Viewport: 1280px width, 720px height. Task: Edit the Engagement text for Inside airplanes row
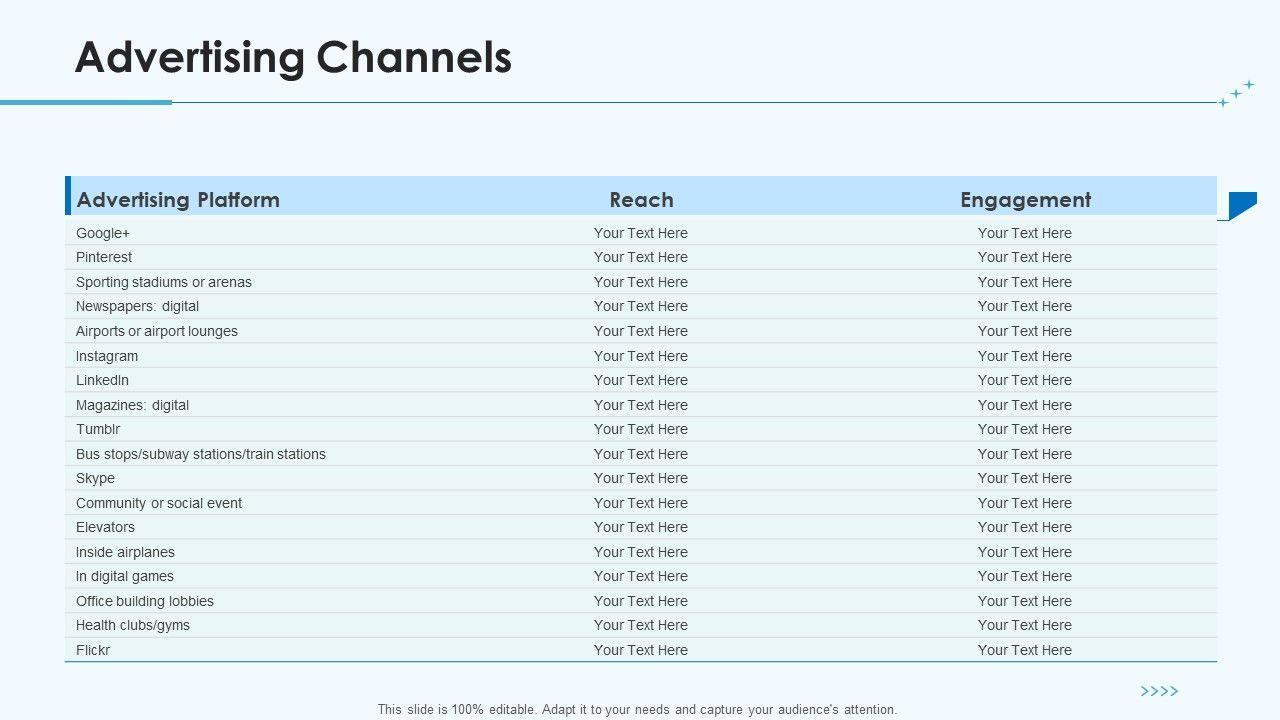tap(1025, 552)
